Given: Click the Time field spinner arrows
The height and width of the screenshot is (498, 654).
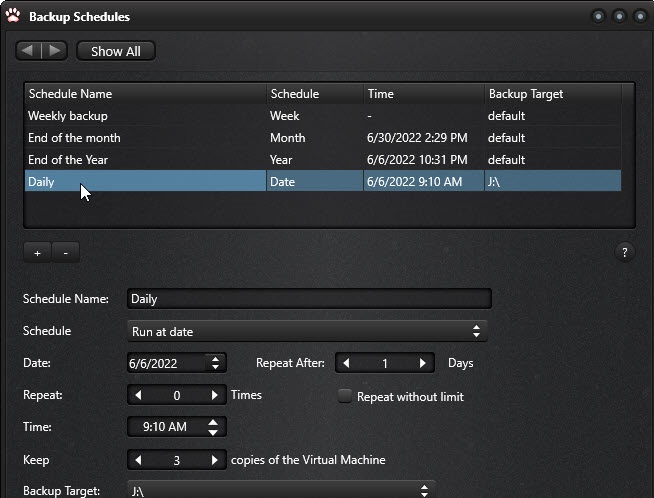Looking at the screenshot, I should (213, 427).
